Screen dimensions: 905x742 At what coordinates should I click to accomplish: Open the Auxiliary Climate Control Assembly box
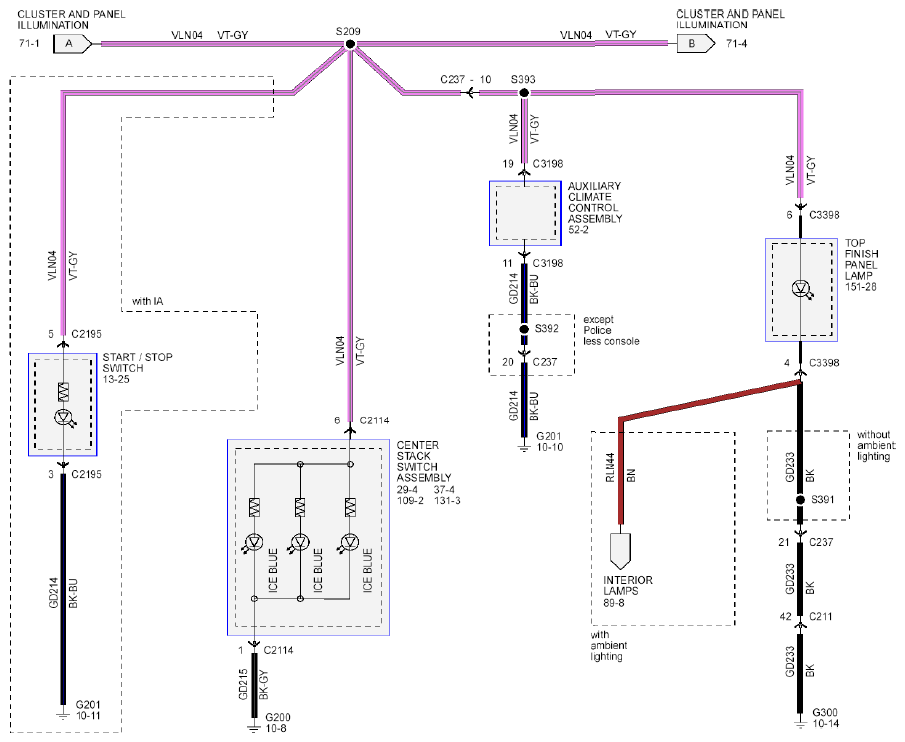525,213
